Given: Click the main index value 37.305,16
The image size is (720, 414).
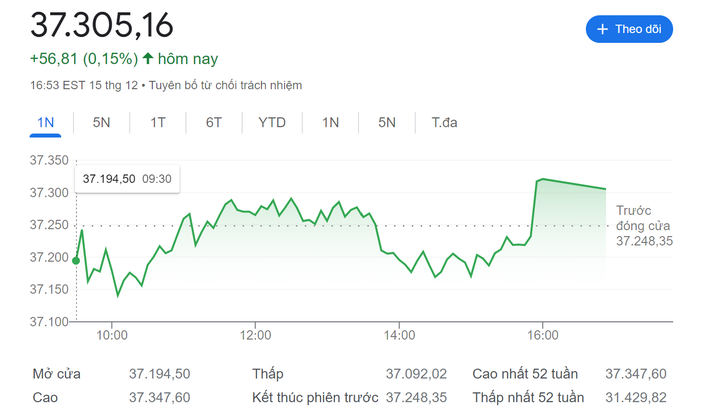Looking at the screenshot, I should coord(101,25).
